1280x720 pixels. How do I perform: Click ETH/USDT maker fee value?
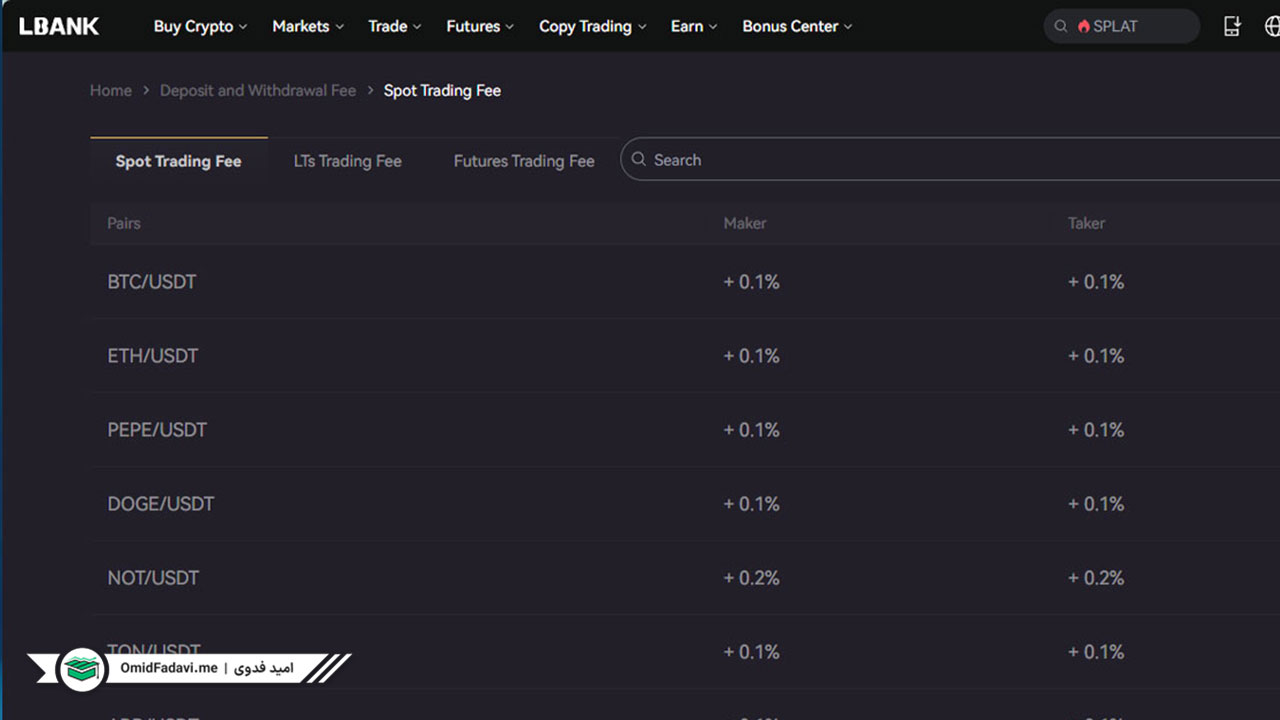(x=752, y=356)
